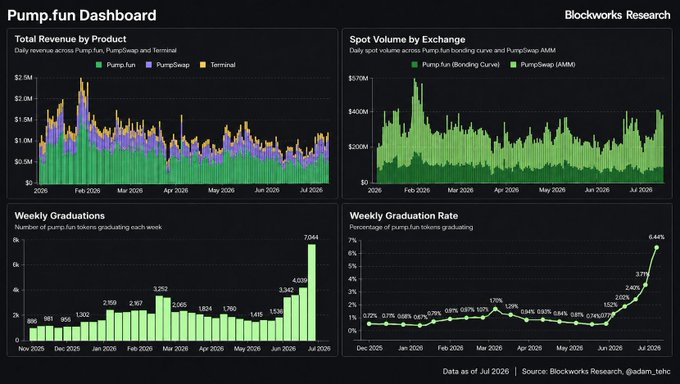Select the Weekly Graduation Rate heading
Image resolution: width=680 pixels, height=384 pixels.
[x=404, y=216]
